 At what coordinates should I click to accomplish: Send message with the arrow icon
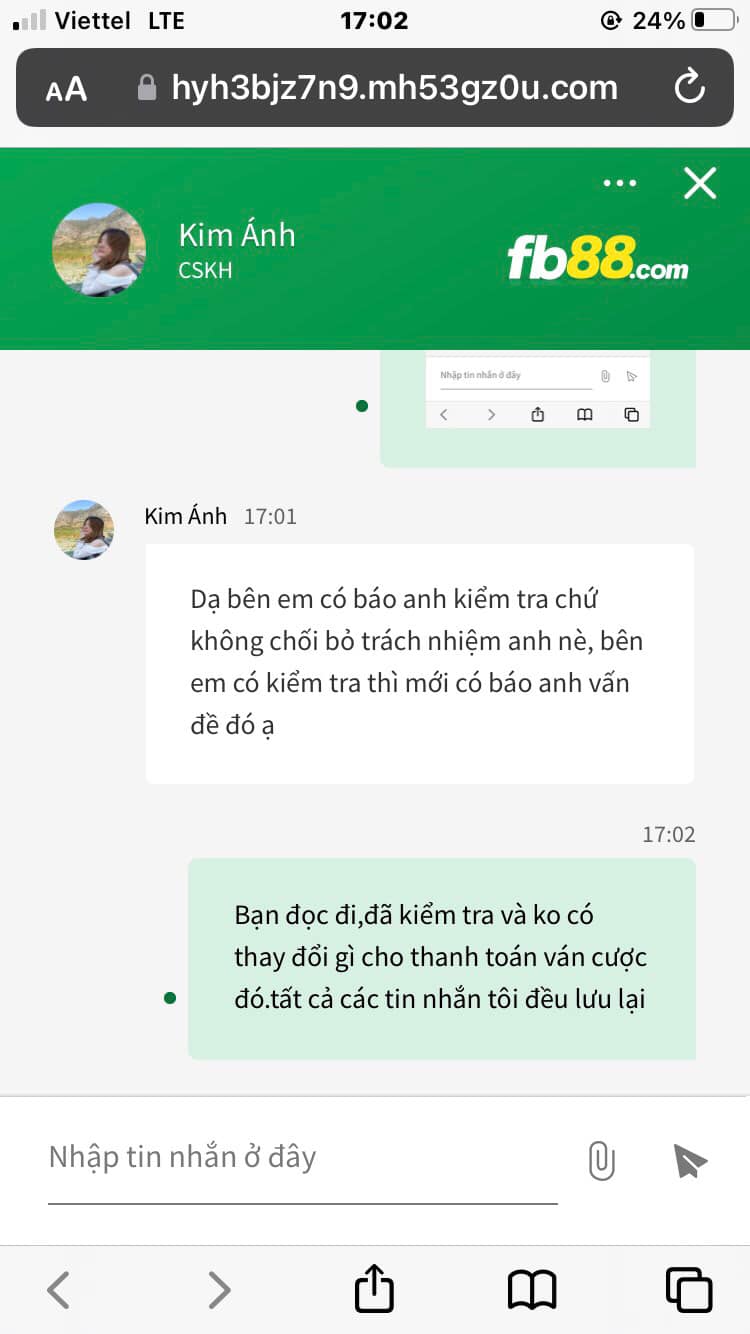tap(690, 1161)
